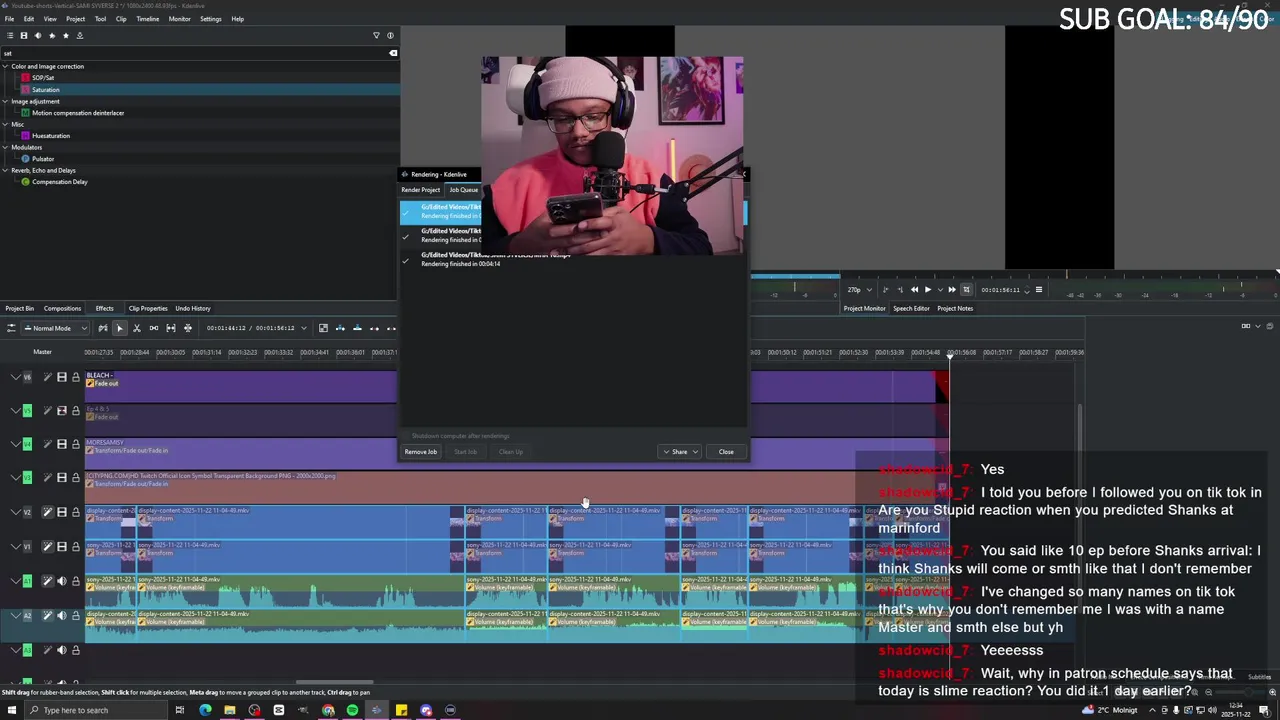Click the Master track label
The width and height of the screenshot is (1280, 720).
point(42,352)
